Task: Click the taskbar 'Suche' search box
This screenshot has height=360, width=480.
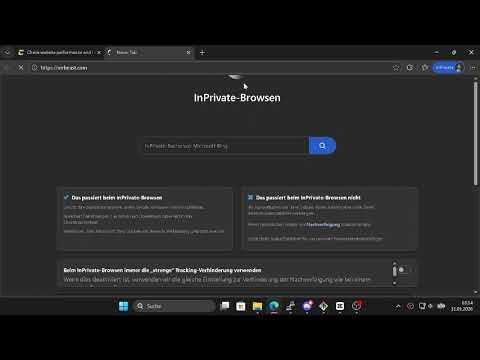Action: point(174,306)
